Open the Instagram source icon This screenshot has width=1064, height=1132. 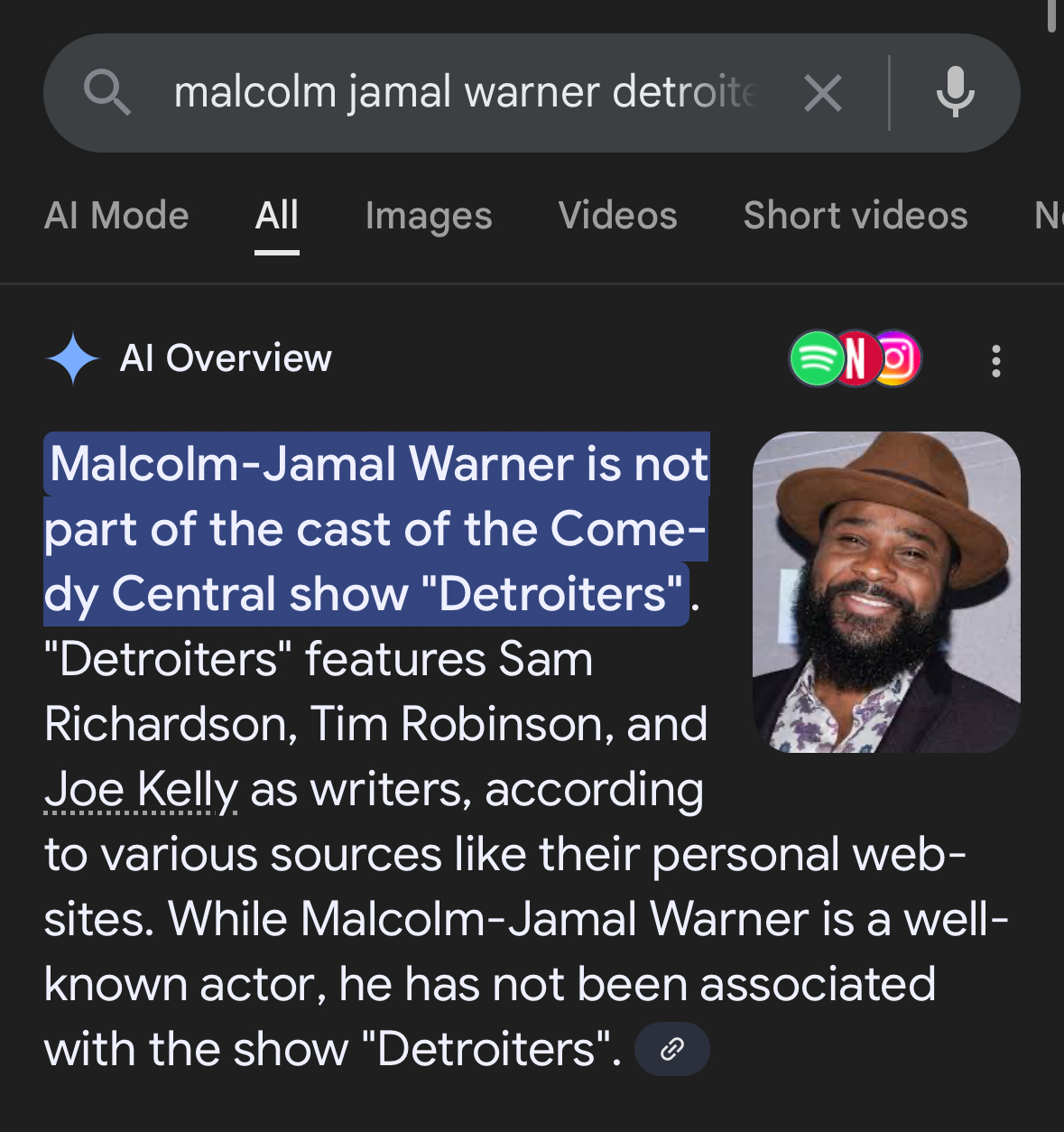point(896,358)
